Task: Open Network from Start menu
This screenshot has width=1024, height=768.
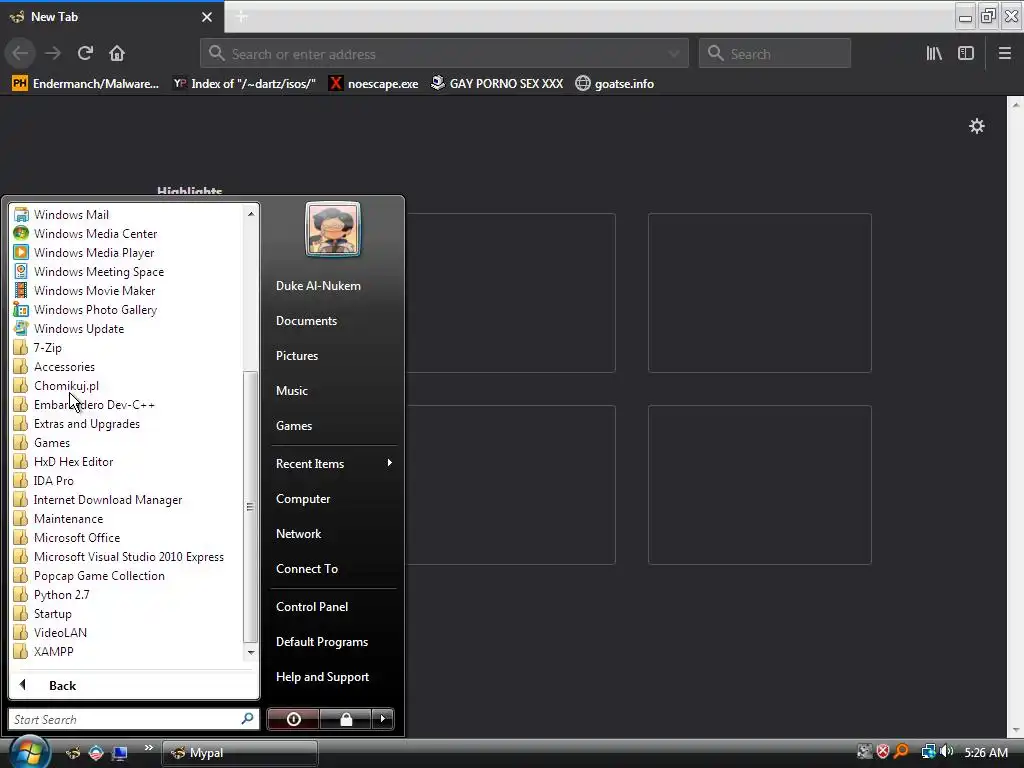Action: pos(298,534)
